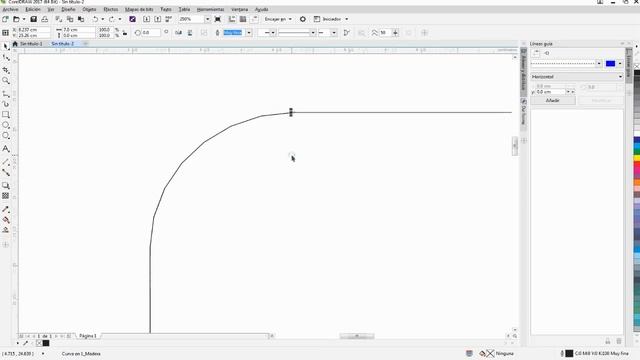Select the Smart Fill tool
The height and width of the screenshot is (360, 640).
pos(6,230)
